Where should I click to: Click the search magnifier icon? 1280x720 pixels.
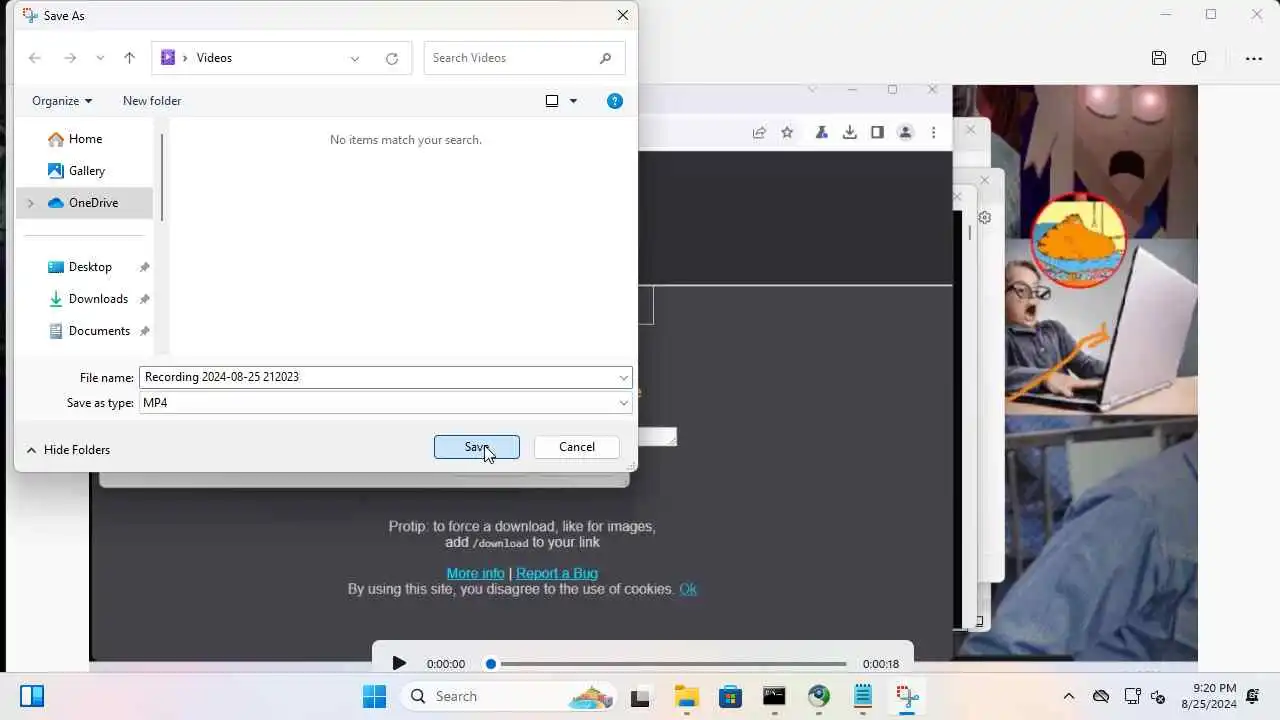(606, 58)
